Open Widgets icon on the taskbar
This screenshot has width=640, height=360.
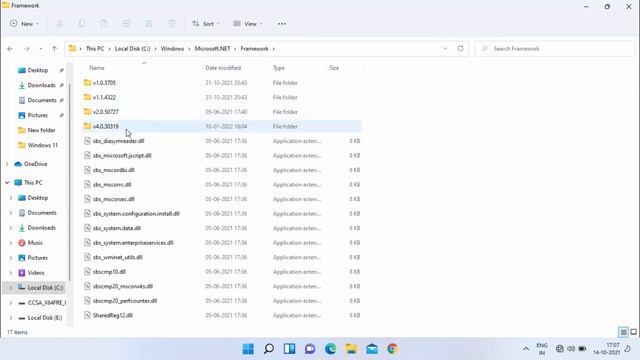point(289,349)
